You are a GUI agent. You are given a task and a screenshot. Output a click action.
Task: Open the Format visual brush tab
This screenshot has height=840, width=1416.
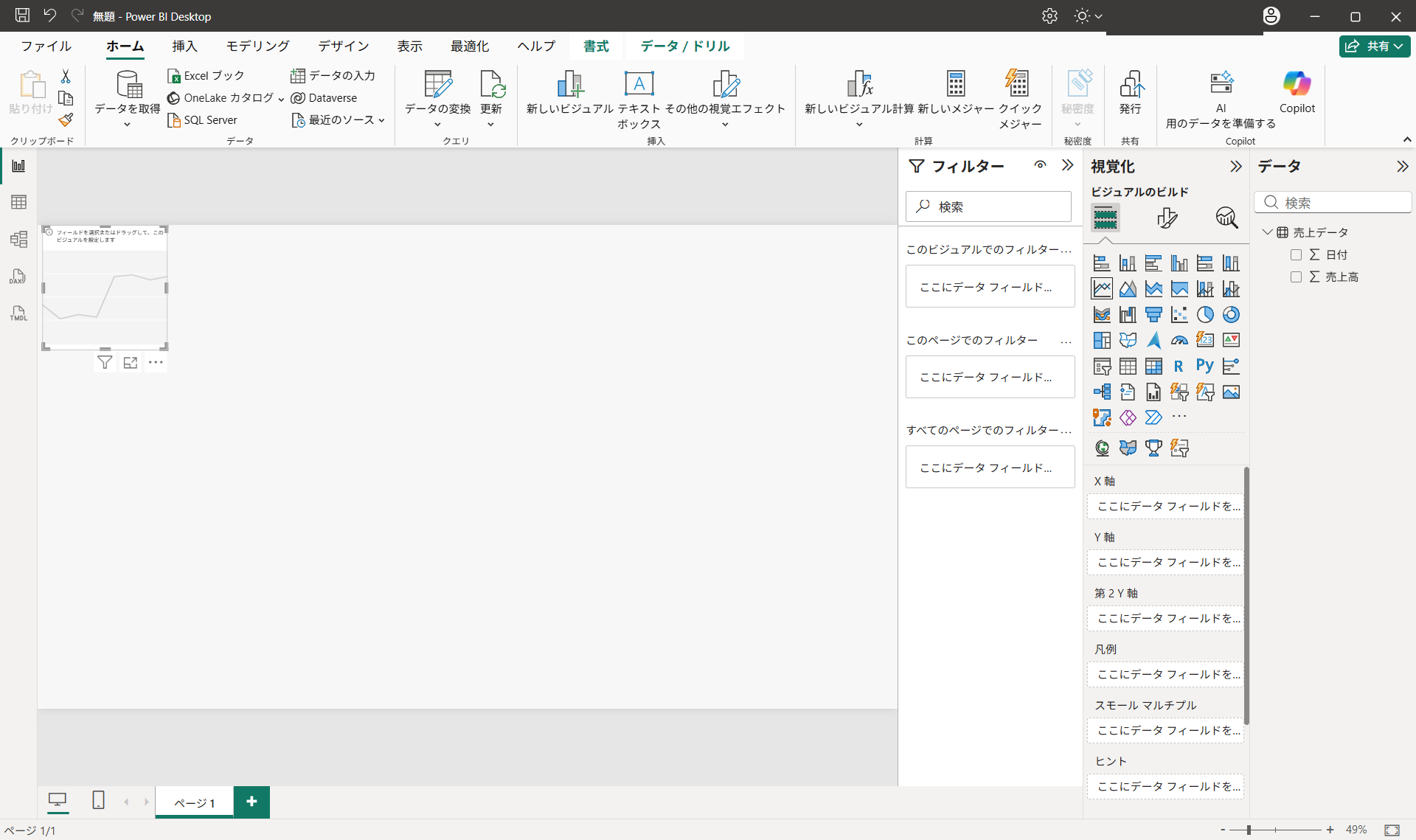[x=1167, y=218]
